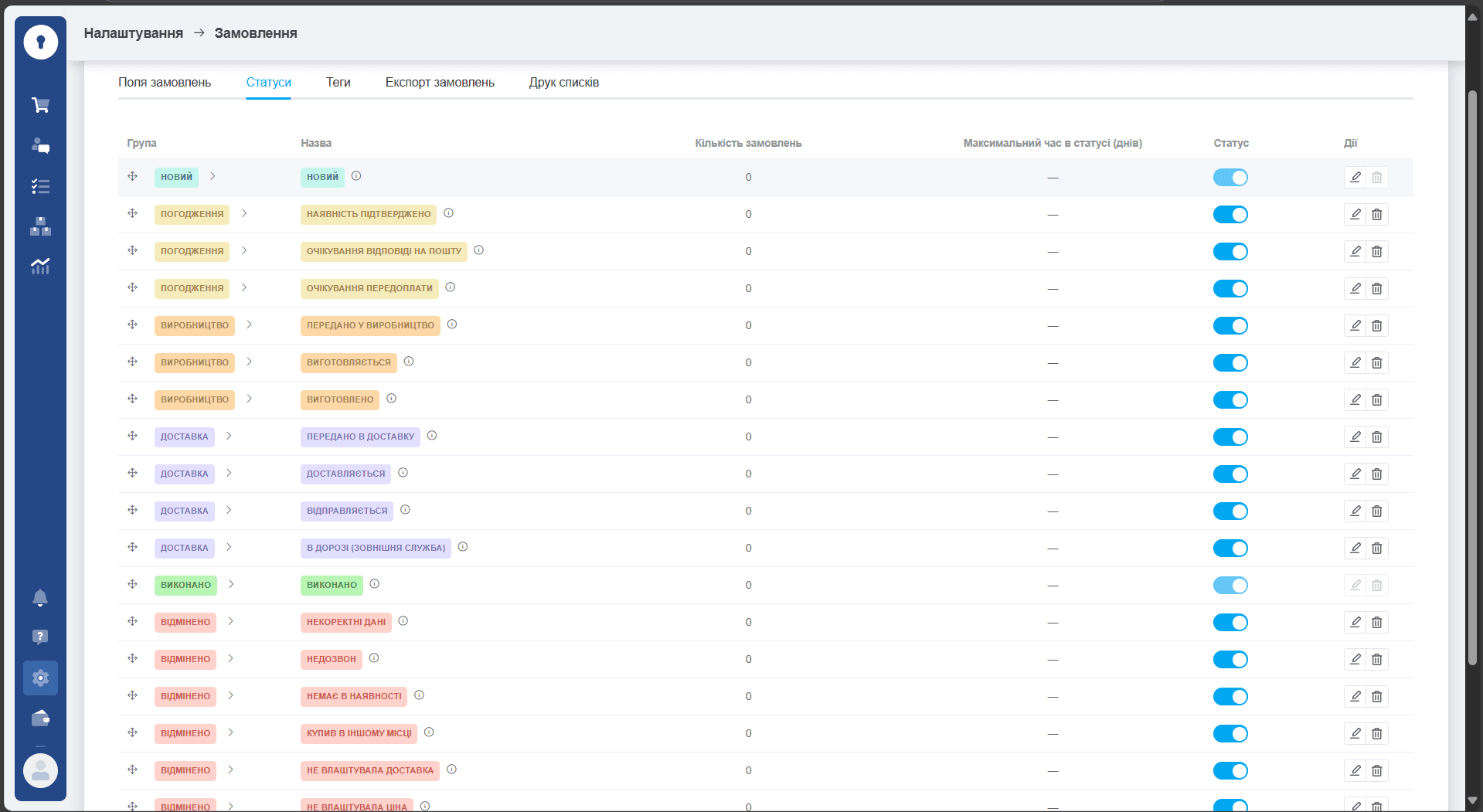Go to Налаштування breadcrumb
This screenshot has width=1483, height=812.
click(x=134, y=33)
